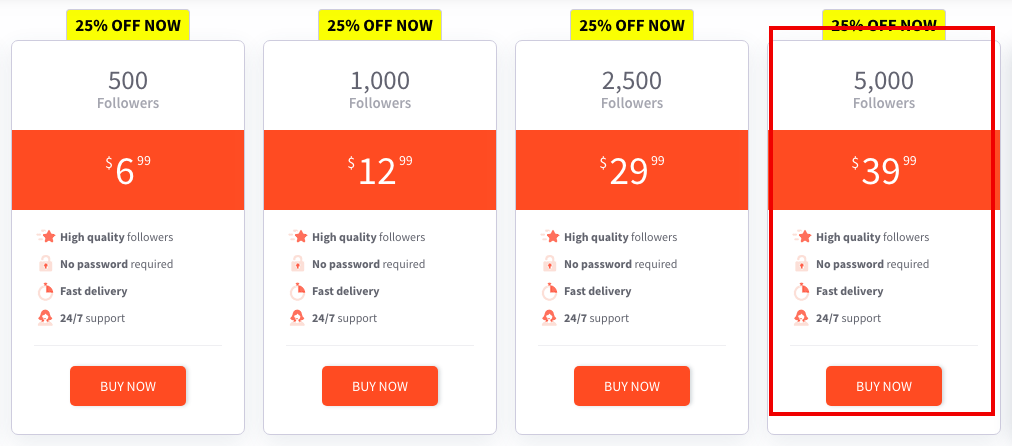Click support agent icon in 5,000 followers card

[801, 318]
